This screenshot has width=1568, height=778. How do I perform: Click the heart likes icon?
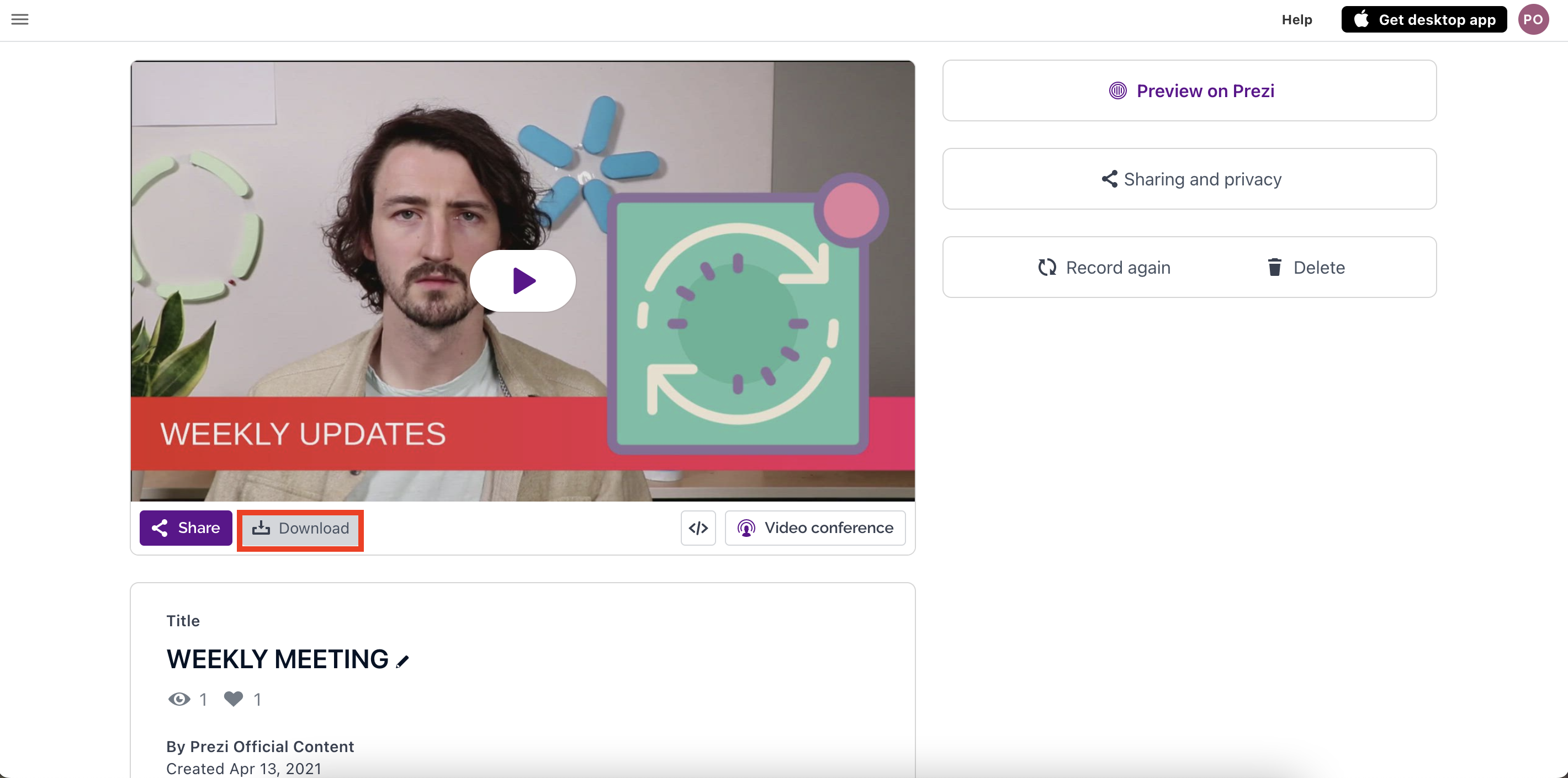point(233,699)
